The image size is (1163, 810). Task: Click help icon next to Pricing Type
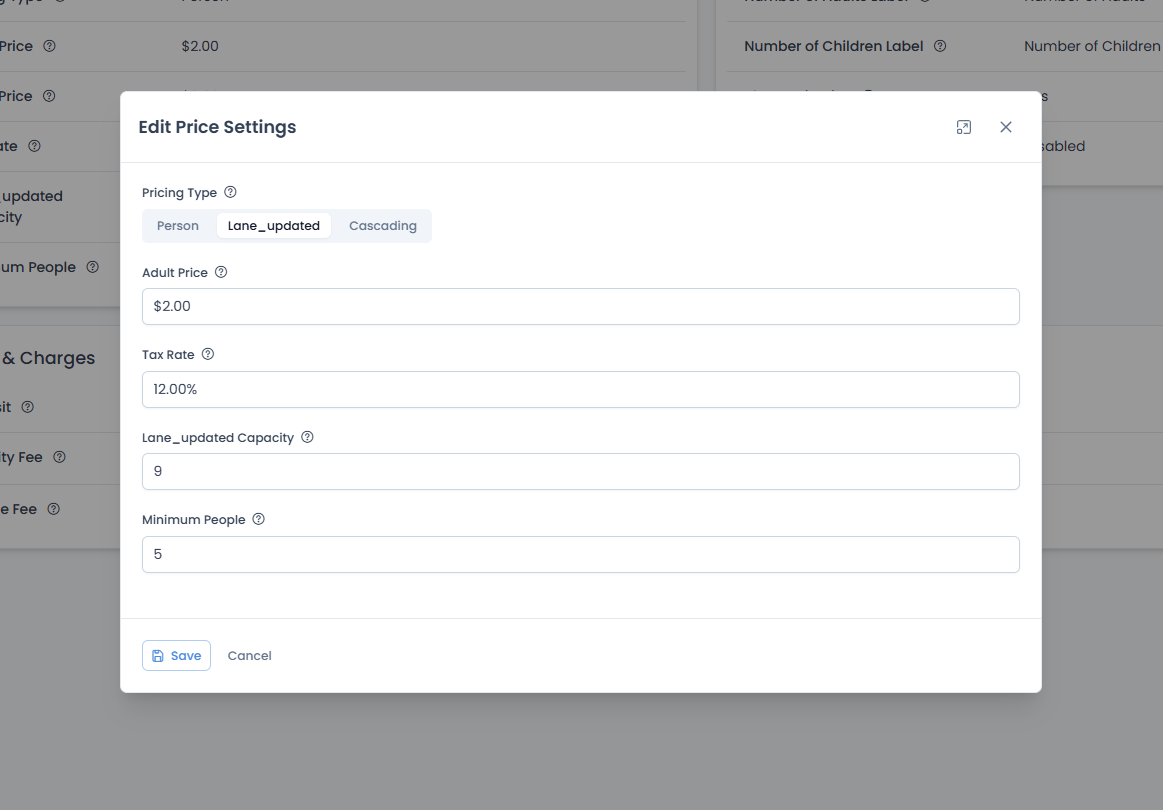tap(231, 192)
